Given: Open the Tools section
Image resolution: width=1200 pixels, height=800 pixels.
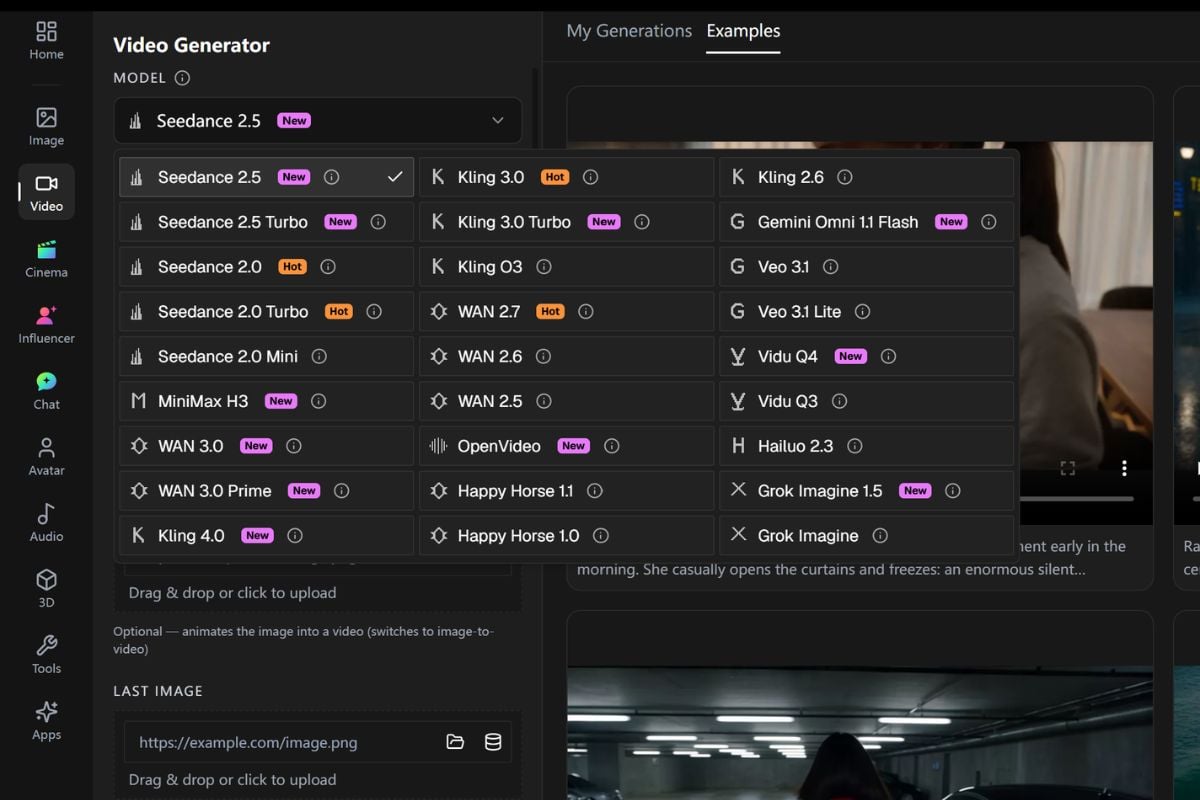Looking at the screenshot, I should coord(46,655).
